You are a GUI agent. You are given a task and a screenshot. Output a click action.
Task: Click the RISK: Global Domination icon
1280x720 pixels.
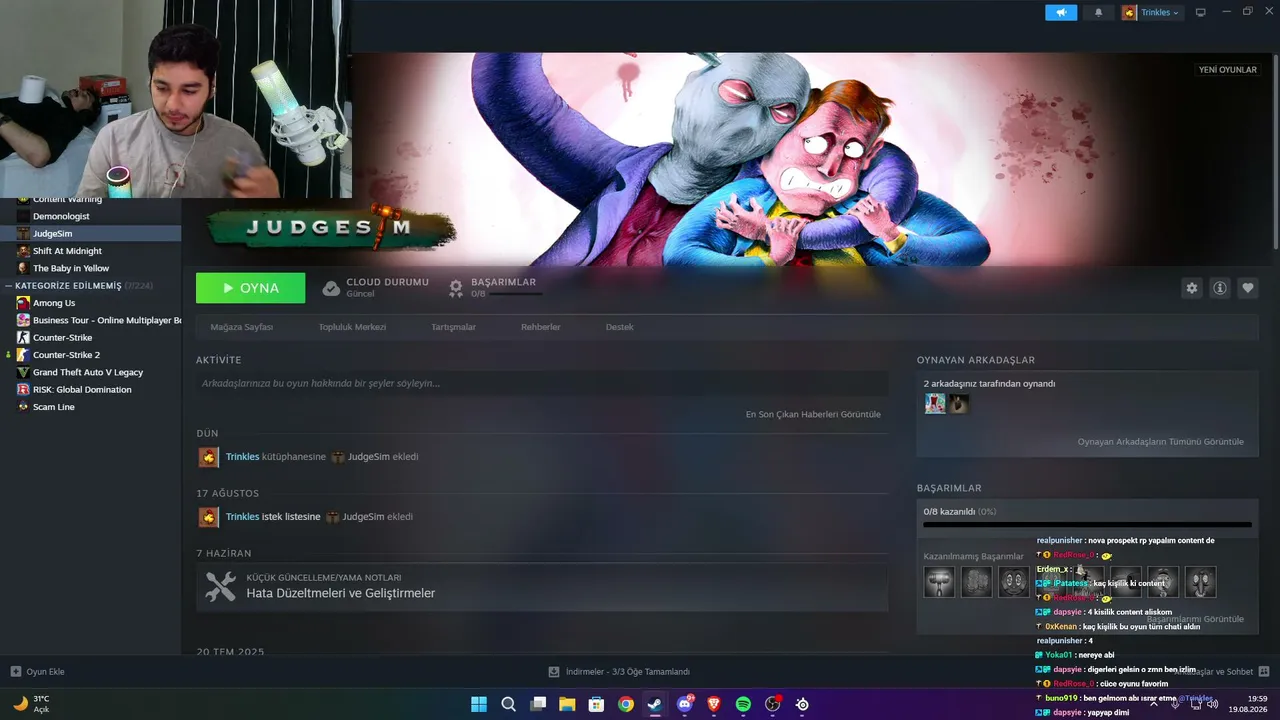point(23,390)
